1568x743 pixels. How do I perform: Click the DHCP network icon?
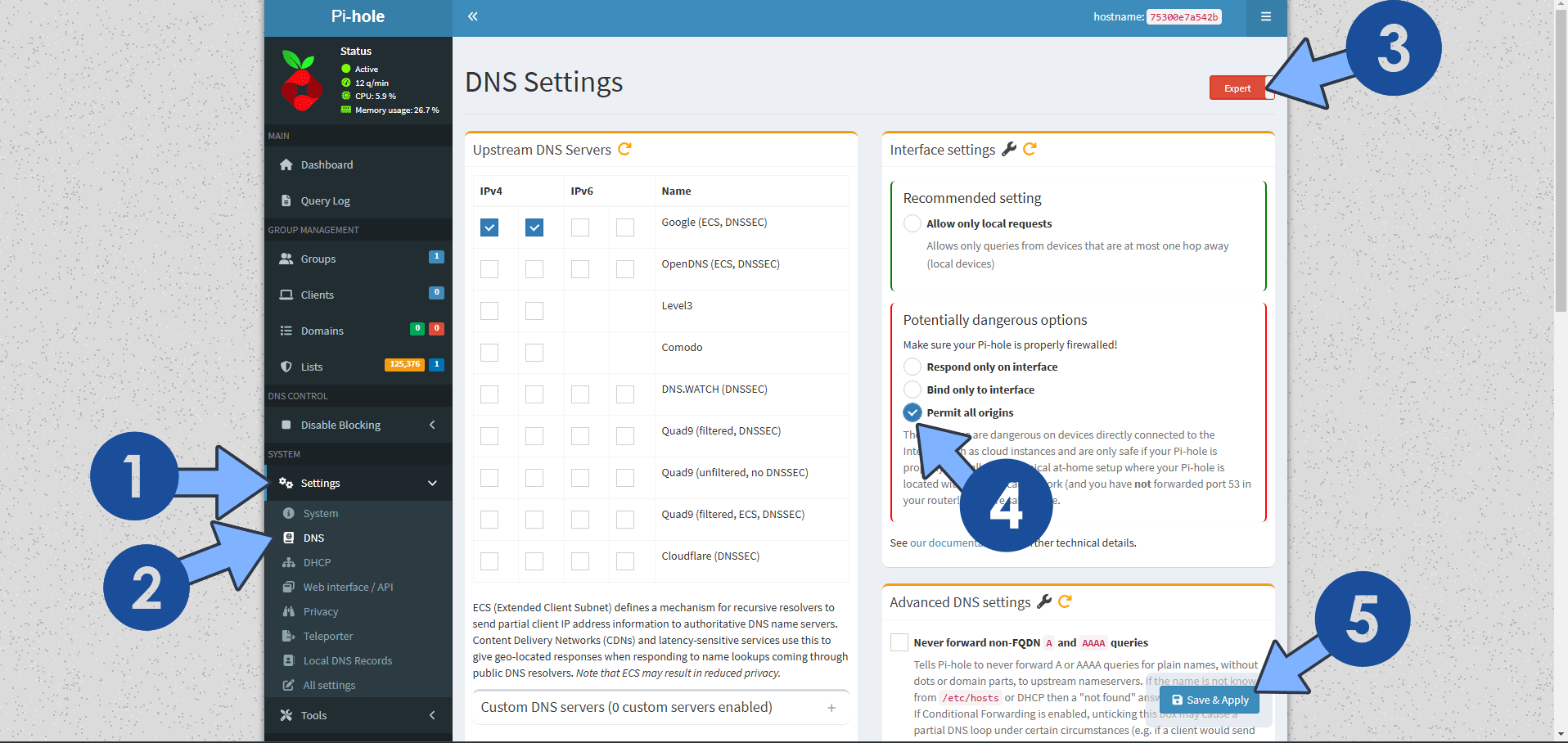(289, 562)
